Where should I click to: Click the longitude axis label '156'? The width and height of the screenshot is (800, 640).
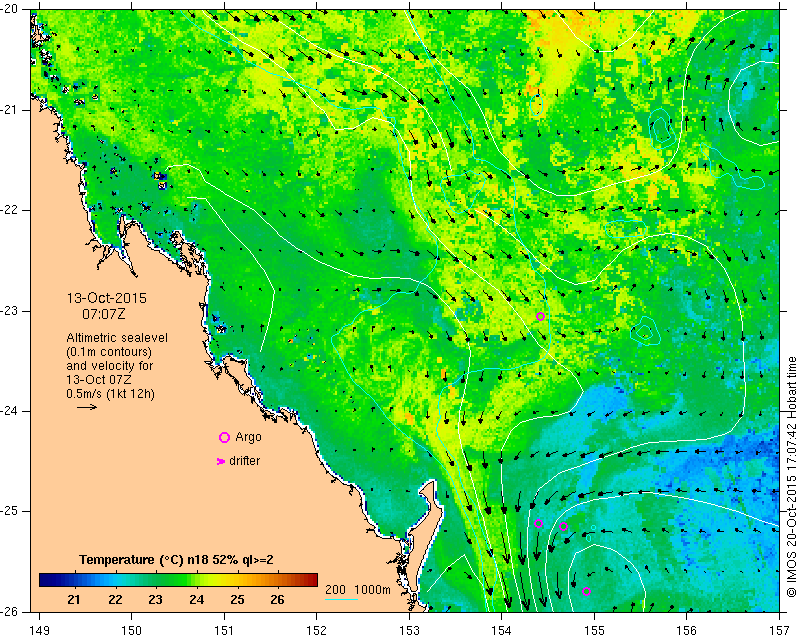[x=687, y=631]
